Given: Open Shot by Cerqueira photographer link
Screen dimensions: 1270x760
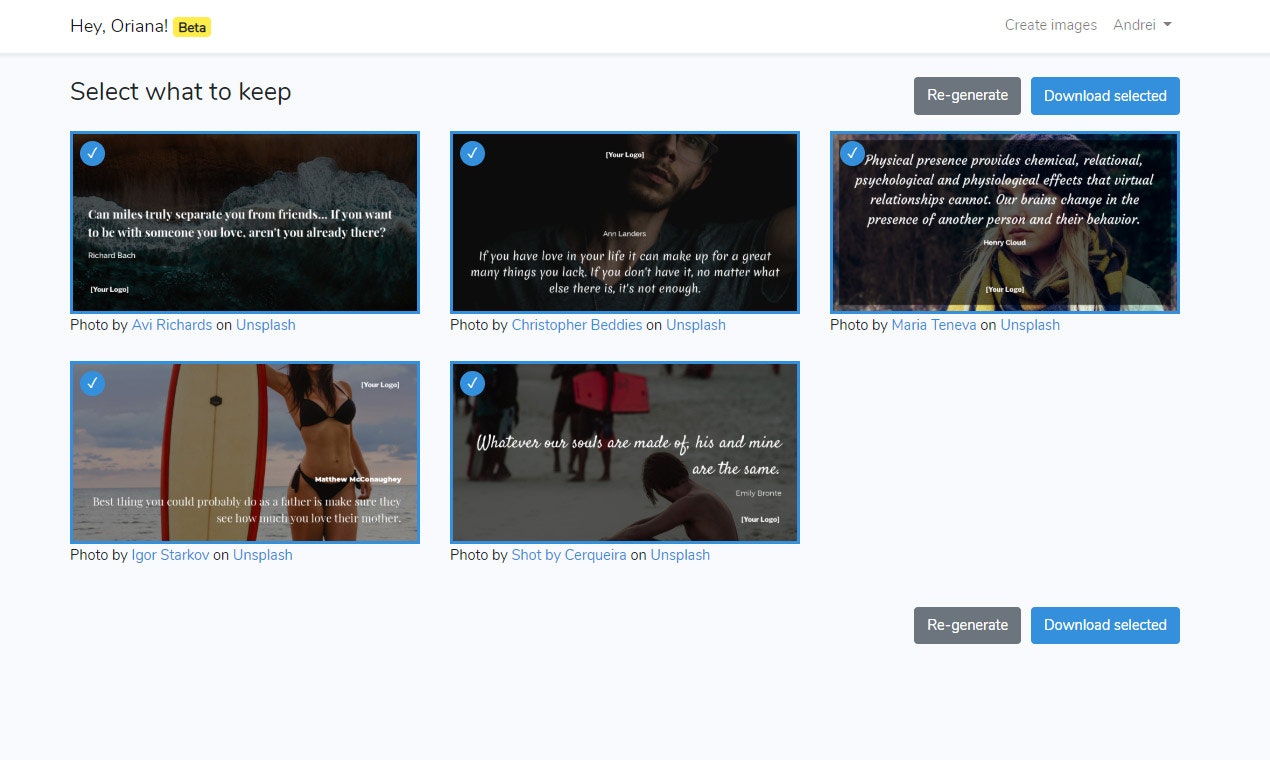Looking at the screenshot, I should (x=569, y=555).
